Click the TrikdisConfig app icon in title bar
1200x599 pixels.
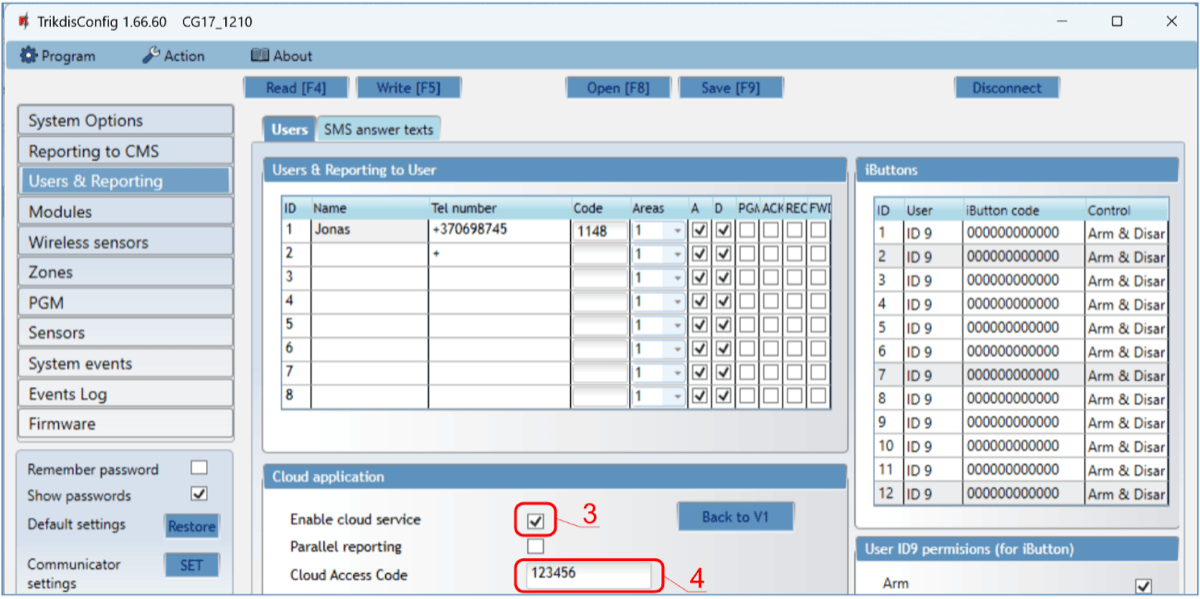(x=23, y=21)
